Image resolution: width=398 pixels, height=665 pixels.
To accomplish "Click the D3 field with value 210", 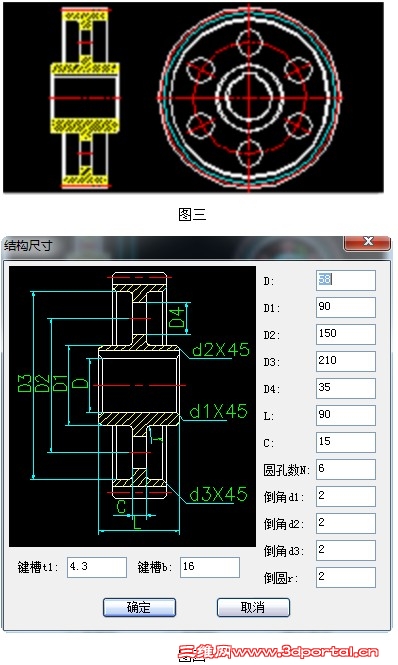I will tap(346, 361).
